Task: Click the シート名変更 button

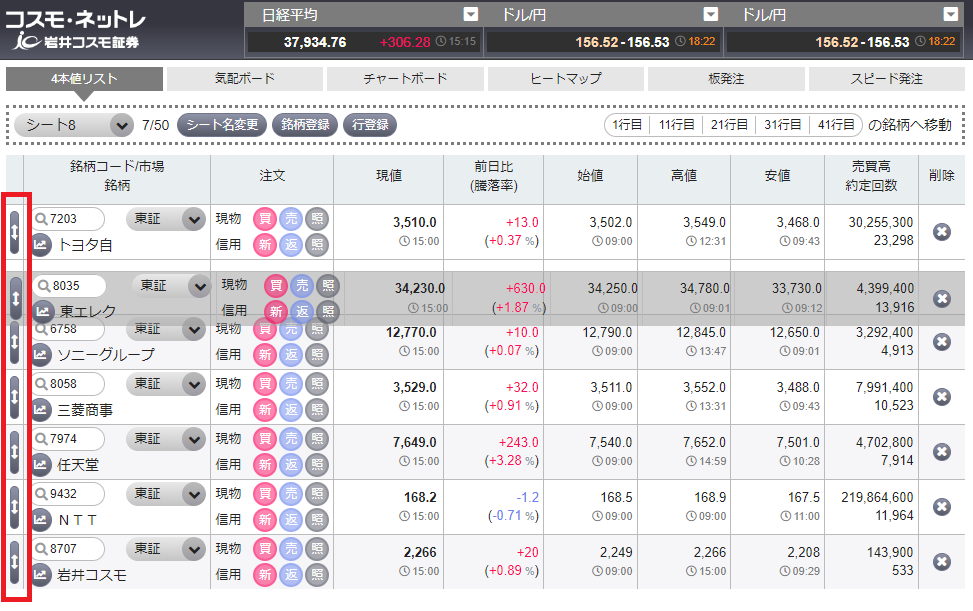Action: [x=222, y=125]
